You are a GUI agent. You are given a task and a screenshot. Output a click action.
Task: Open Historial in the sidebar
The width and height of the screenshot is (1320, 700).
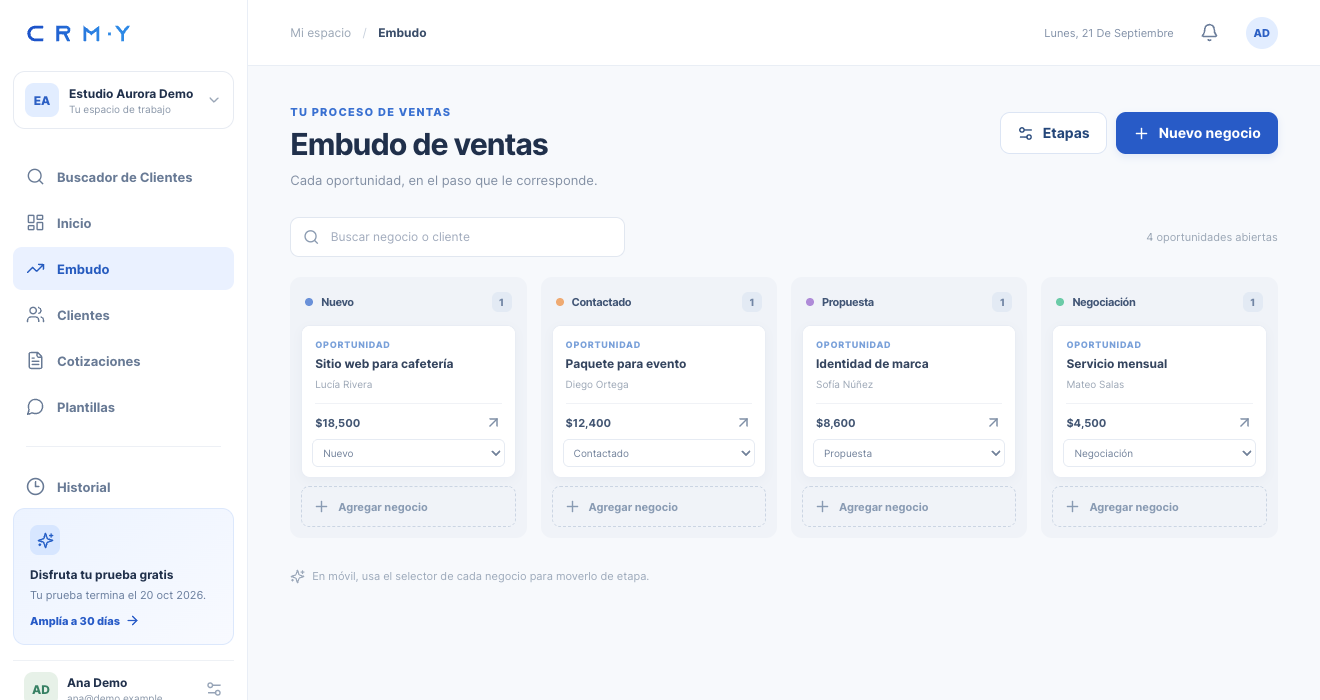pos(123,487)
